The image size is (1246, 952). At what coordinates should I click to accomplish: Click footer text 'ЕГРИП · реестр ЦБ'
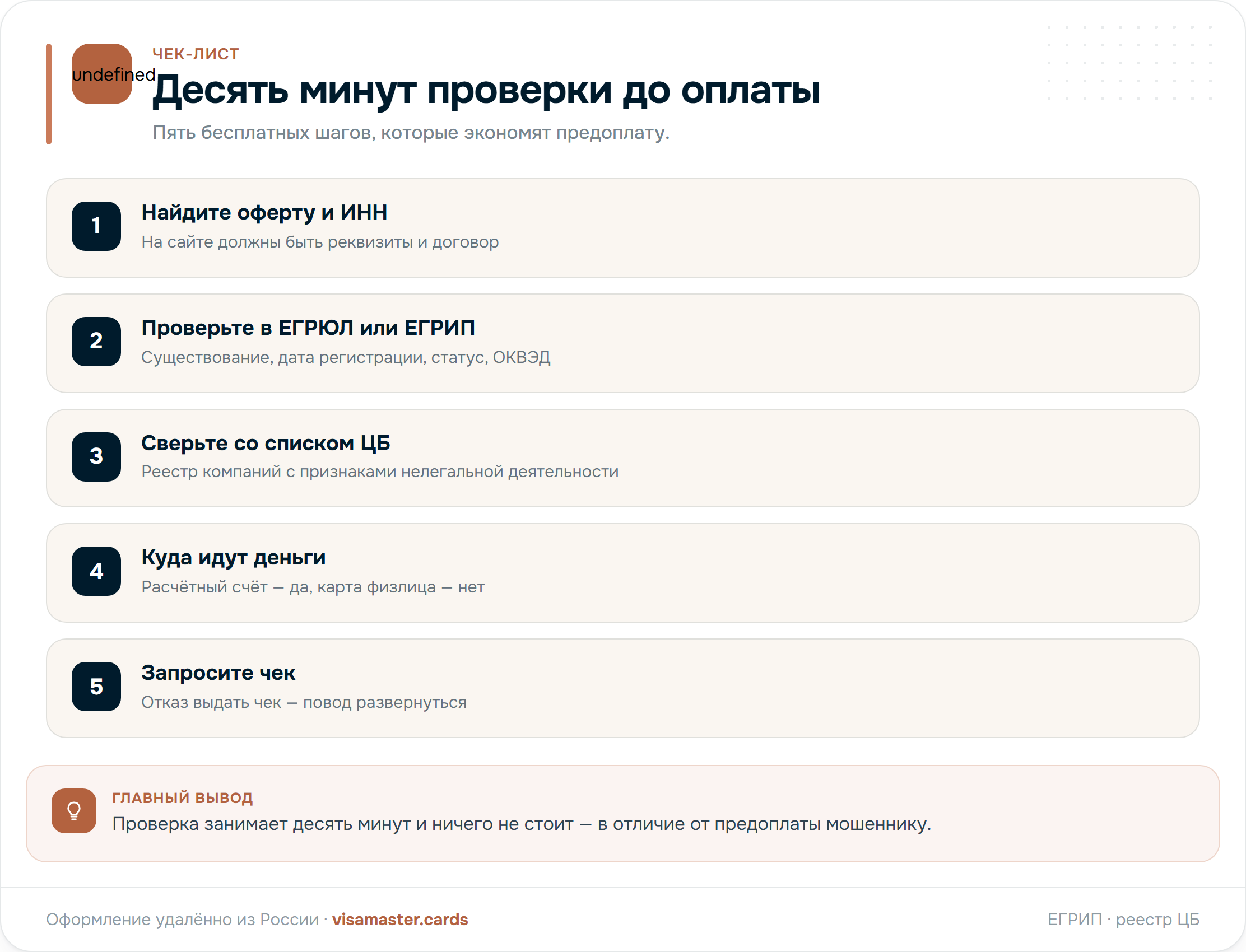[1123, 920]
